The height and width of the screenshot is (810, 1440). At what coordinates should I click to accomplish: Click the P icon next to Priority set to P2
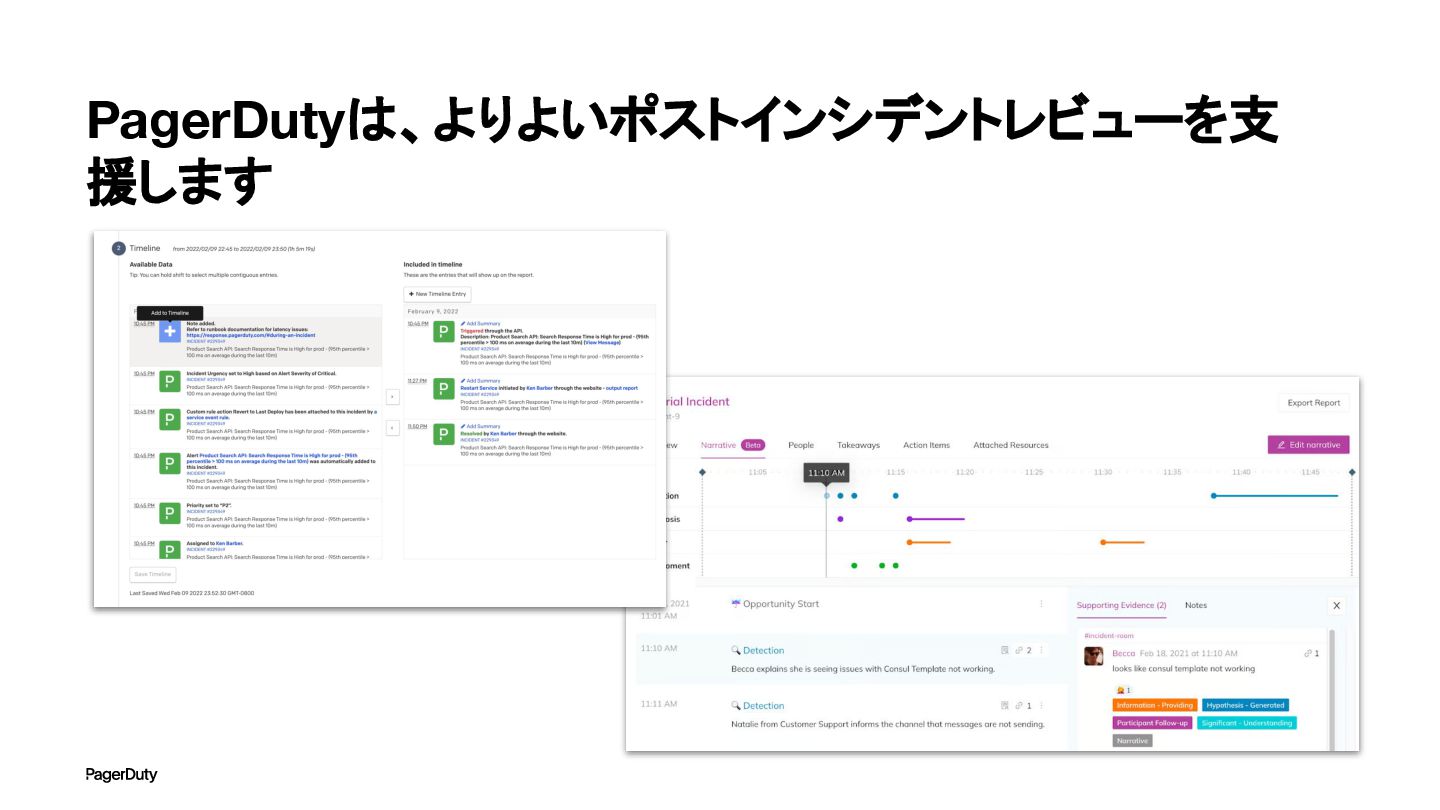coord(170,514)
